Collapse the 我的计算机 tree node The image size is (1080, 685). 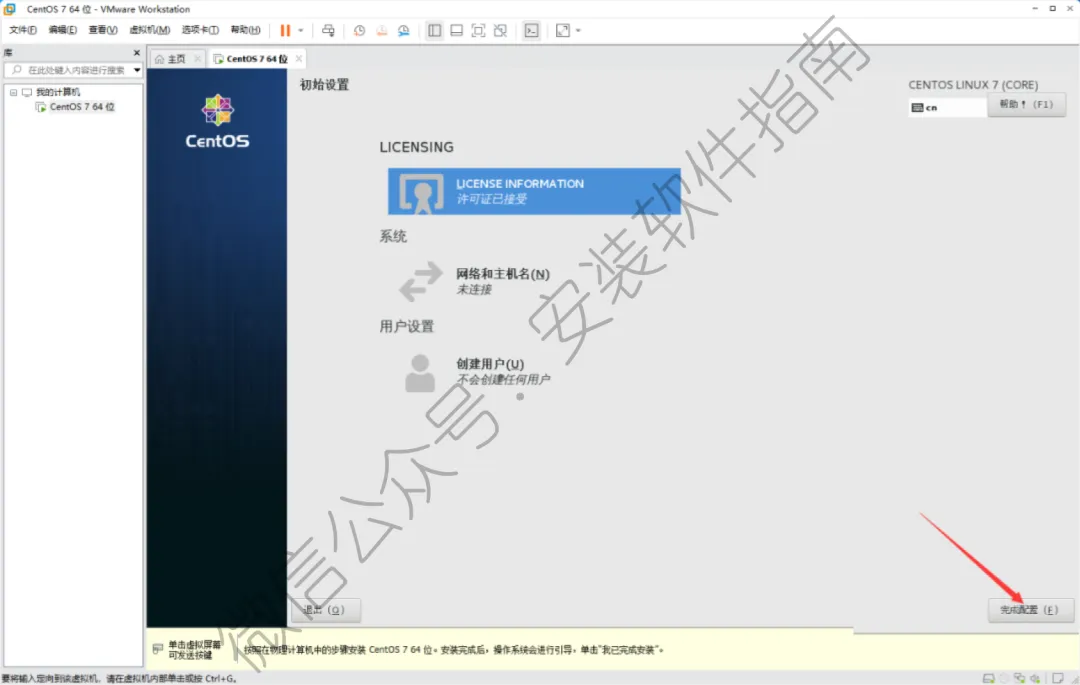[x=14, y=92]
